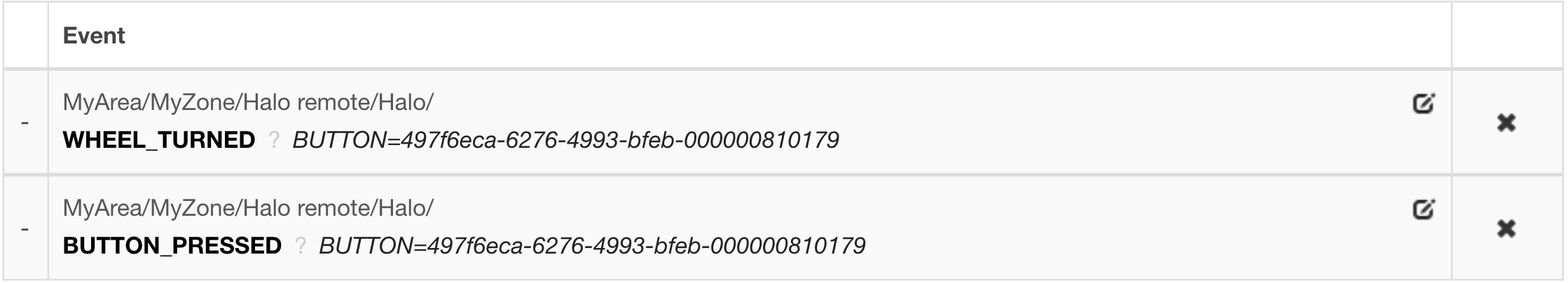Edit the BUTTON_PRESSED event entry
Image resolution: width=1568 pixels, height=283 pixels.
[x=1423, y=209]
